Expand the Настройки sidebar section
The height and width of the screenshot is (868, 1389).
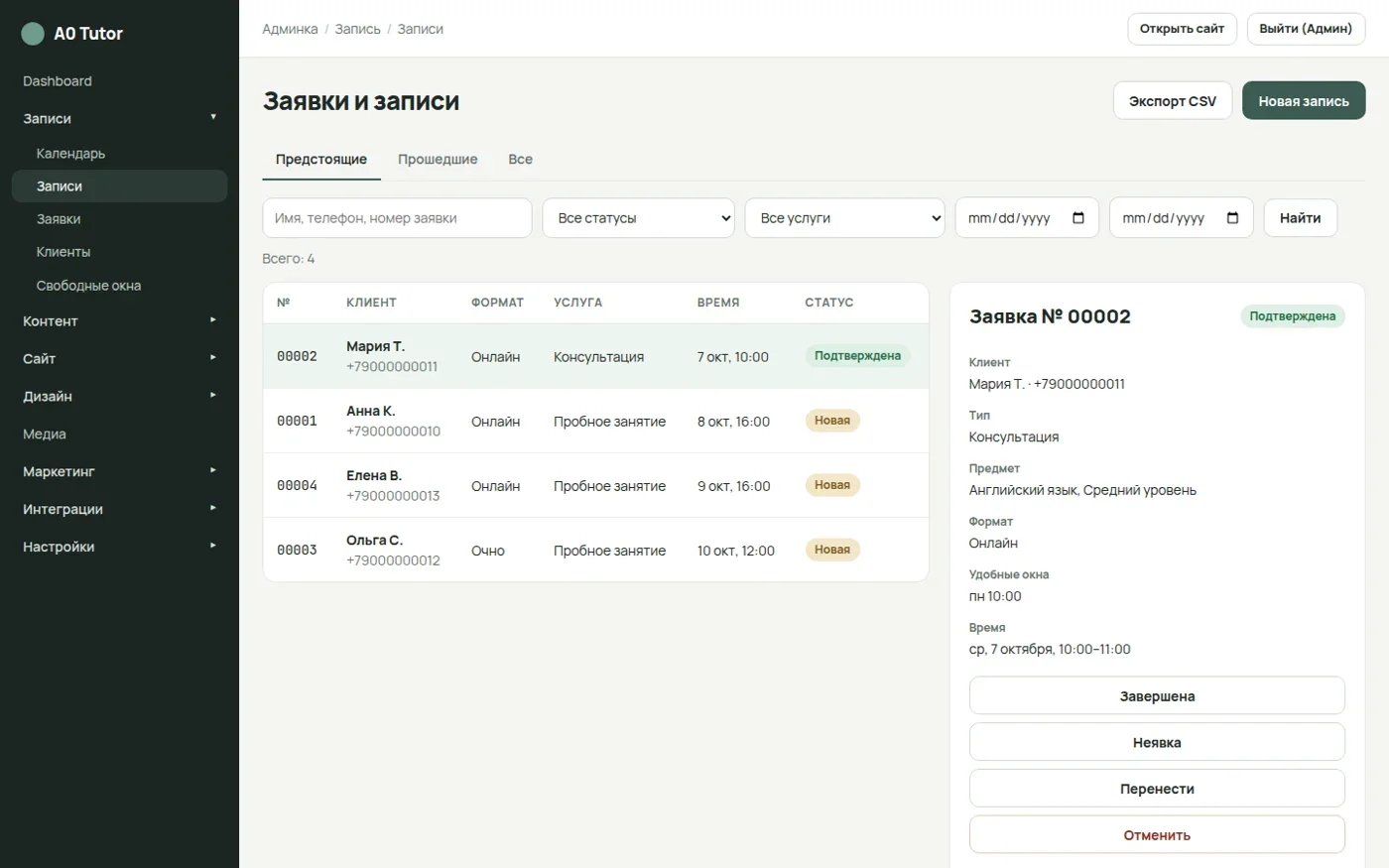coord(119,548)
